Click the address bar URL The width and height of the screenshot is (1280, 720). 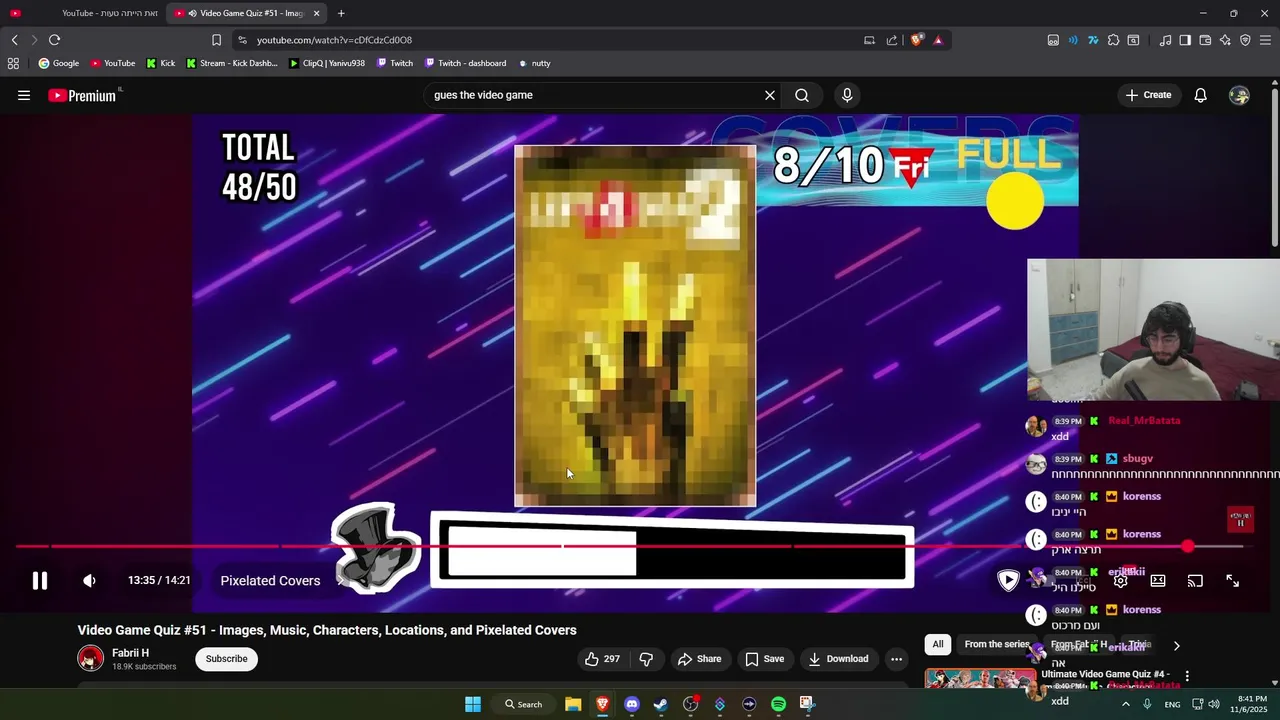tap(334, 40)
